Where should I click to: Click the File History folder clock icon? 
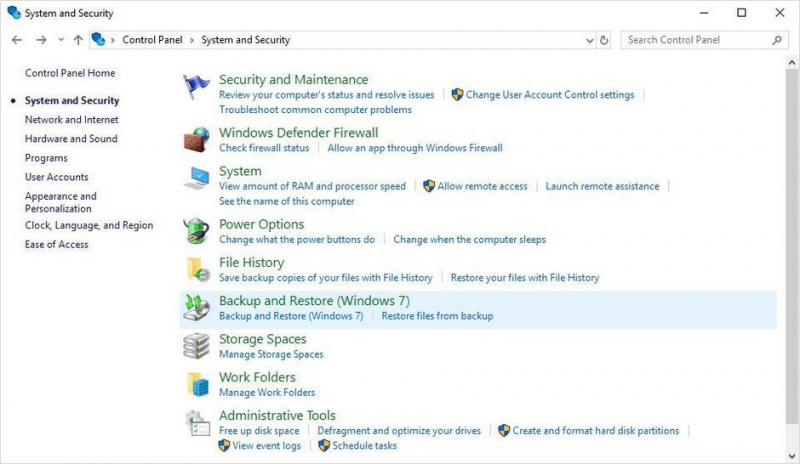(x=198, y=270)
